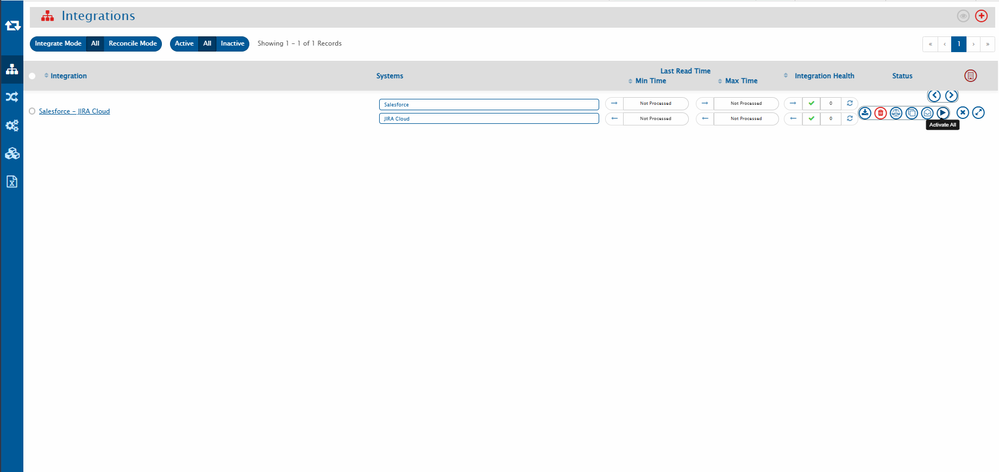
Task: Select All between Active and Inactive
Action: 207,44
